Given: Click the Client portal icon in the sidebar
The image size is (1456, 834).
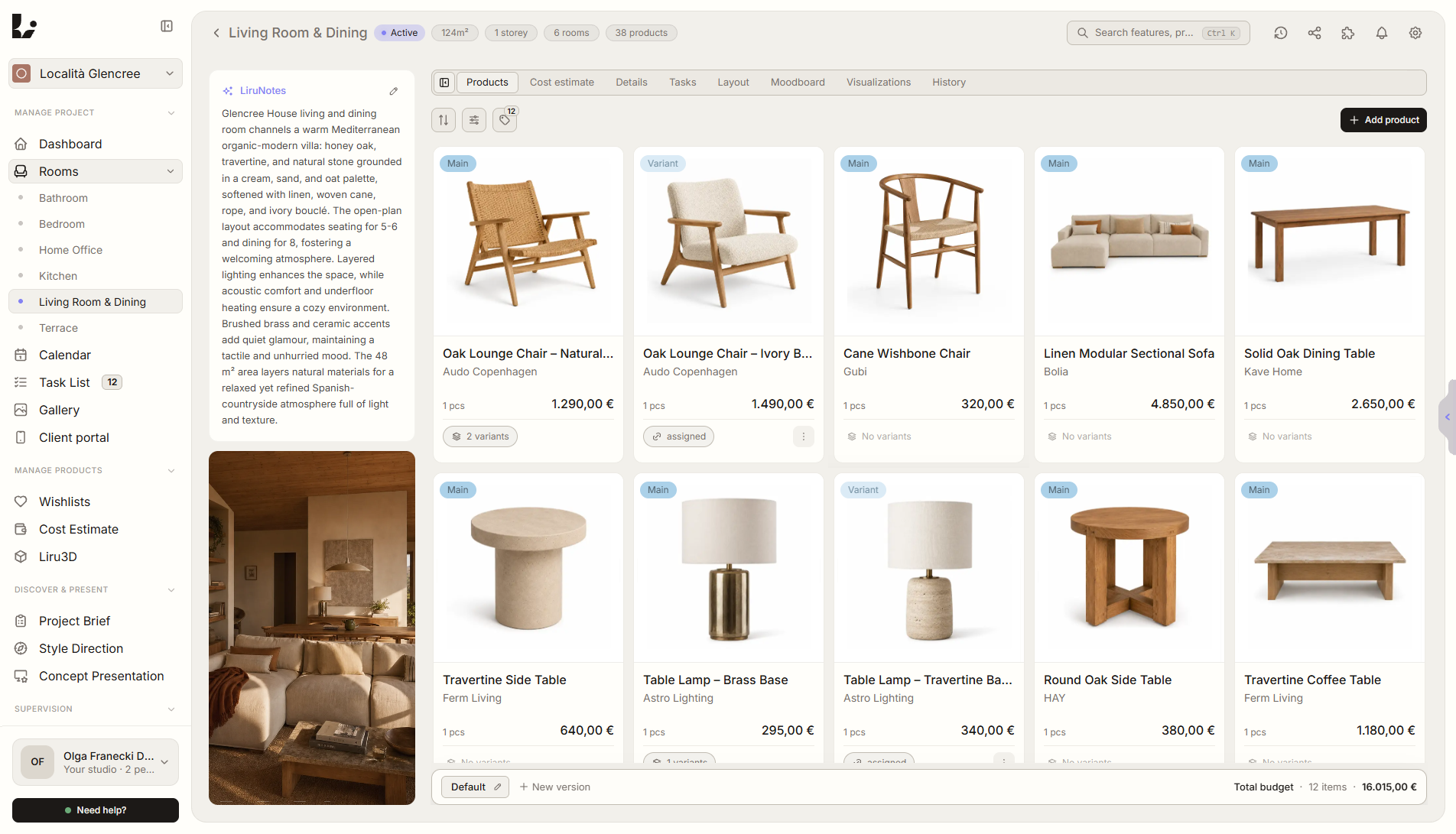Looking at the screenshot, I should pyautogui.click(x=21, y=437).
